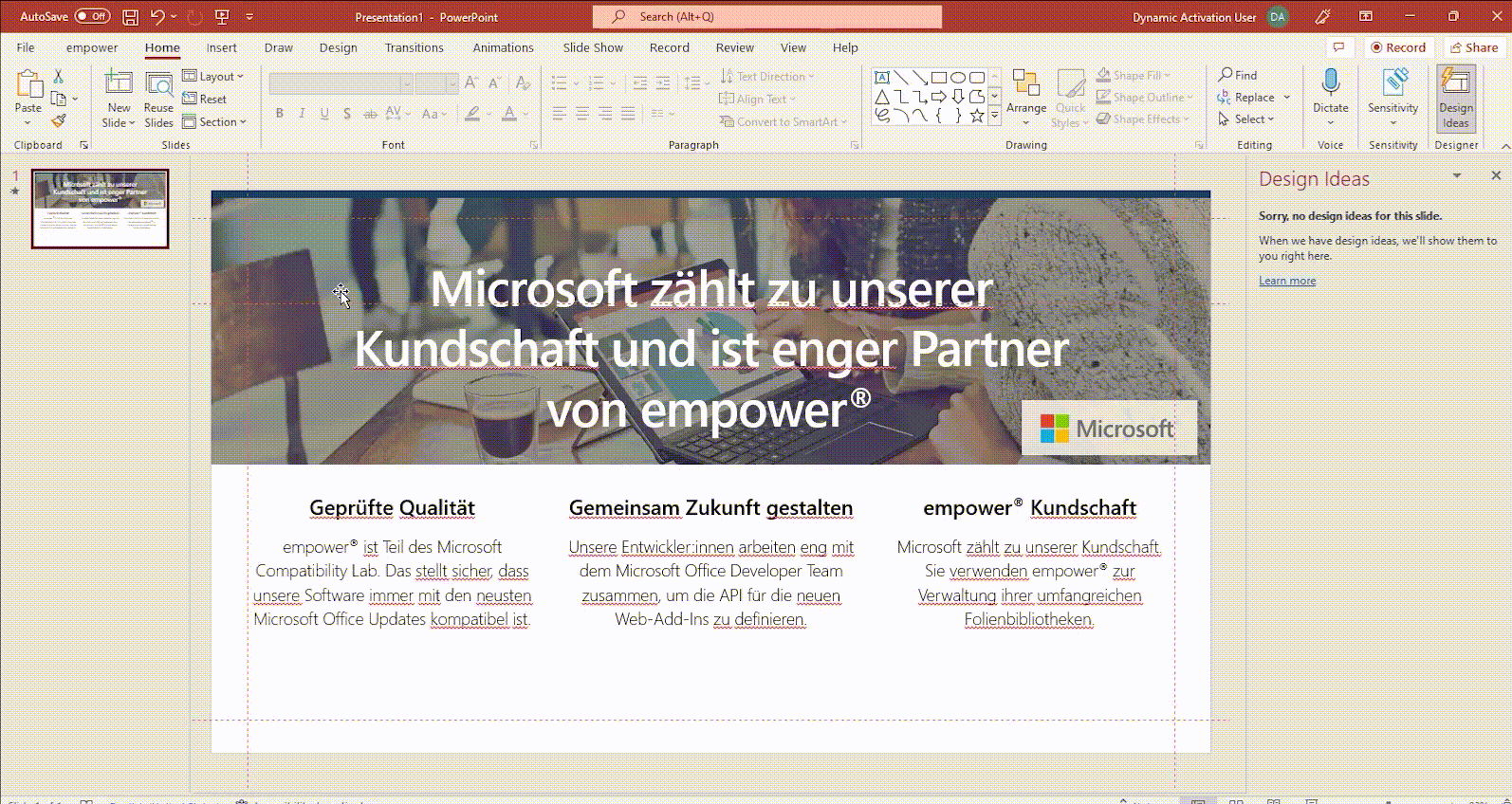Start Dictate with the microphone icon

click(x=1330, y=83)
